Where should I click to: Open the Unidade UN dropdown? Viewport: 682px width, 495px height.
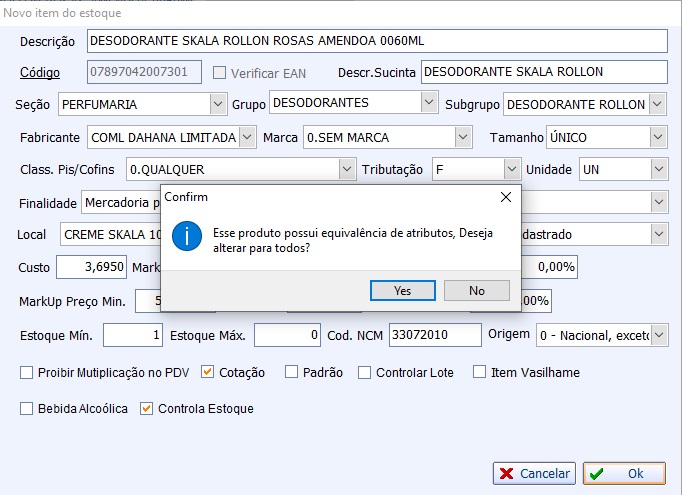659,169
